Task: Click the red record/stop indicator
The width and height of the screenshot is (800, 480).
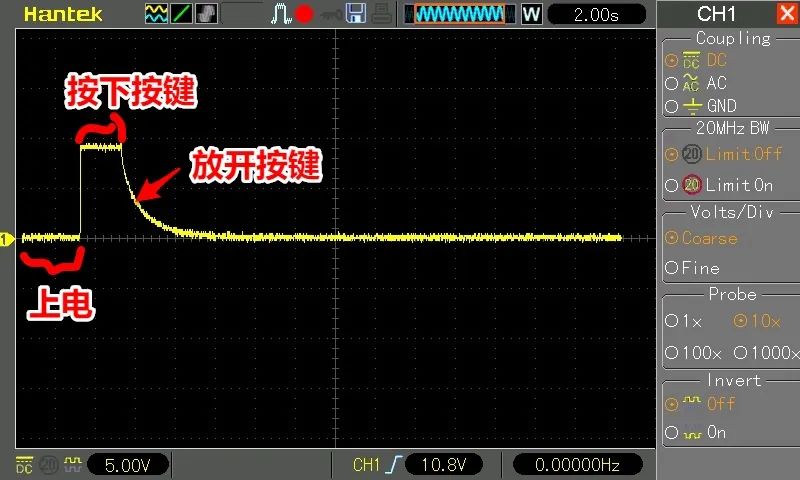Action: [305, 14]
